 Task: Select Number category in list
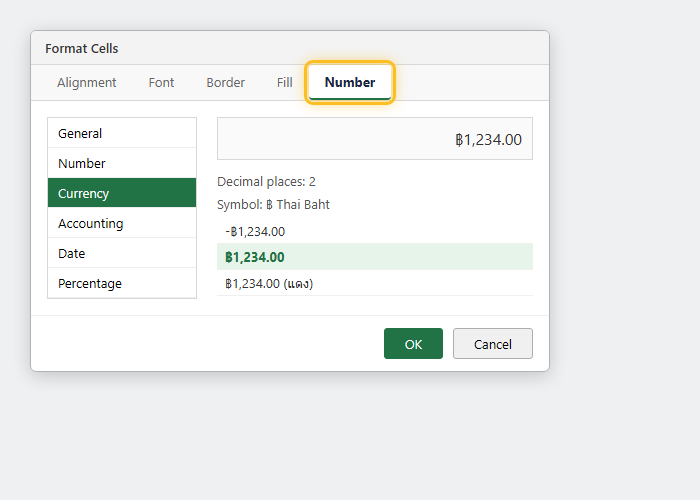[x=122, y=163]
